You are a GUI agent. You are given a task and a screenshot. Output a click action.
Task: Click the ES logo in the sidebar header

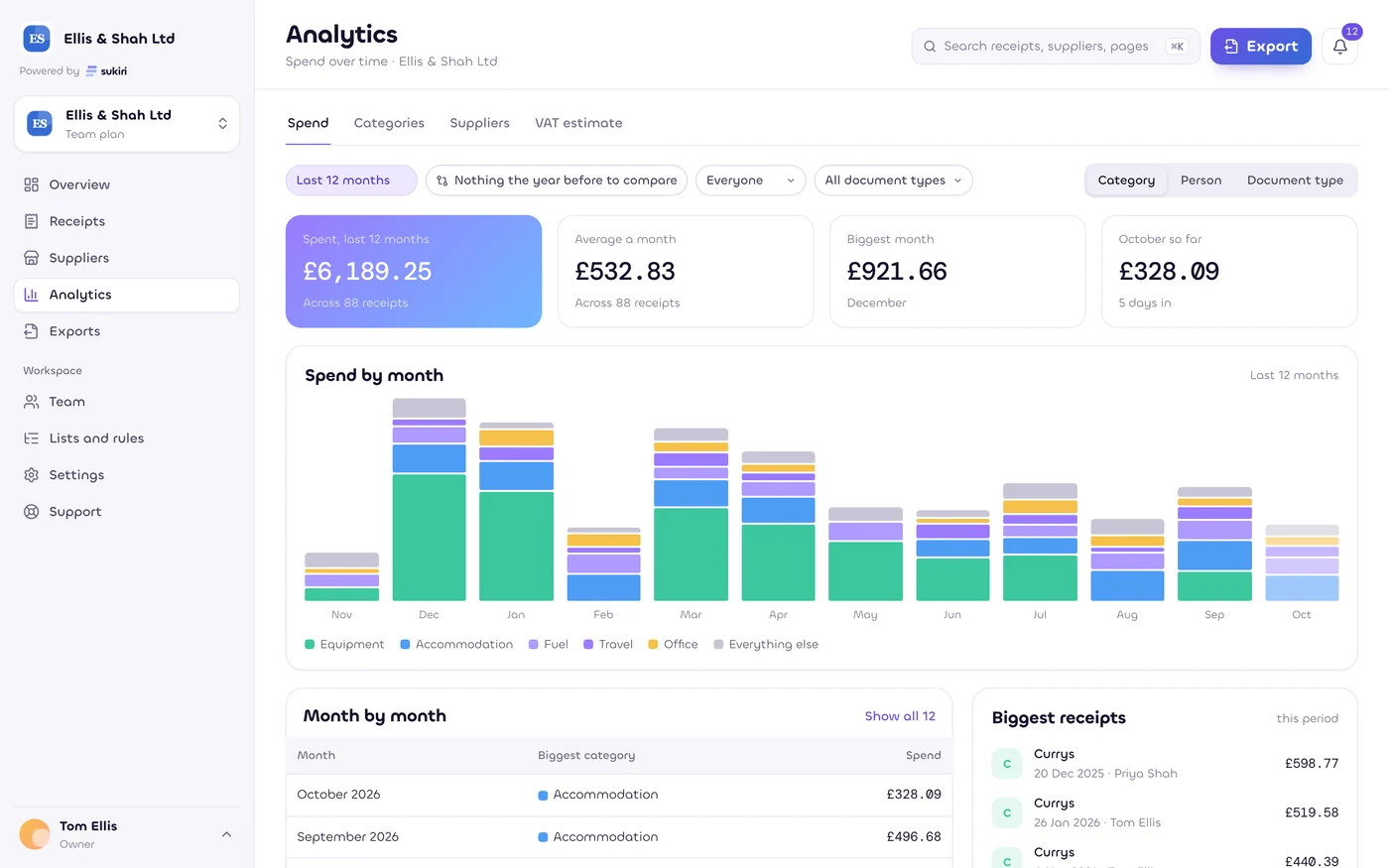coord(37,39)
